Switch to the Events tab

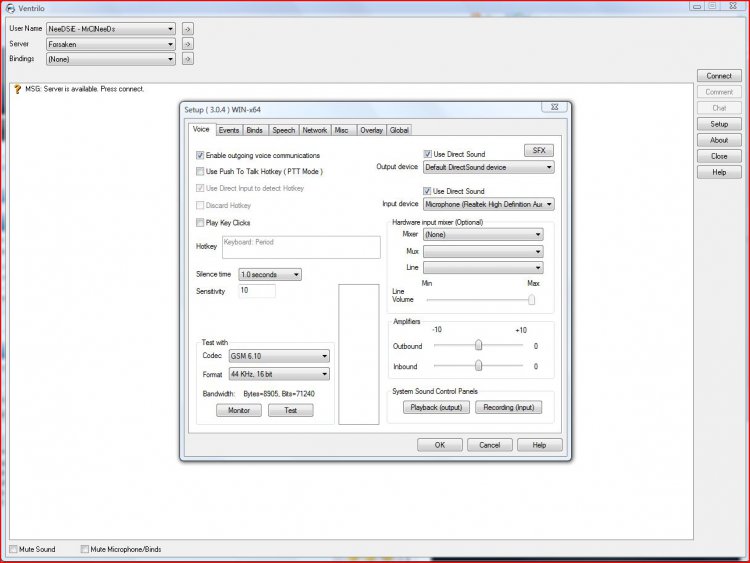coord(229,130)
